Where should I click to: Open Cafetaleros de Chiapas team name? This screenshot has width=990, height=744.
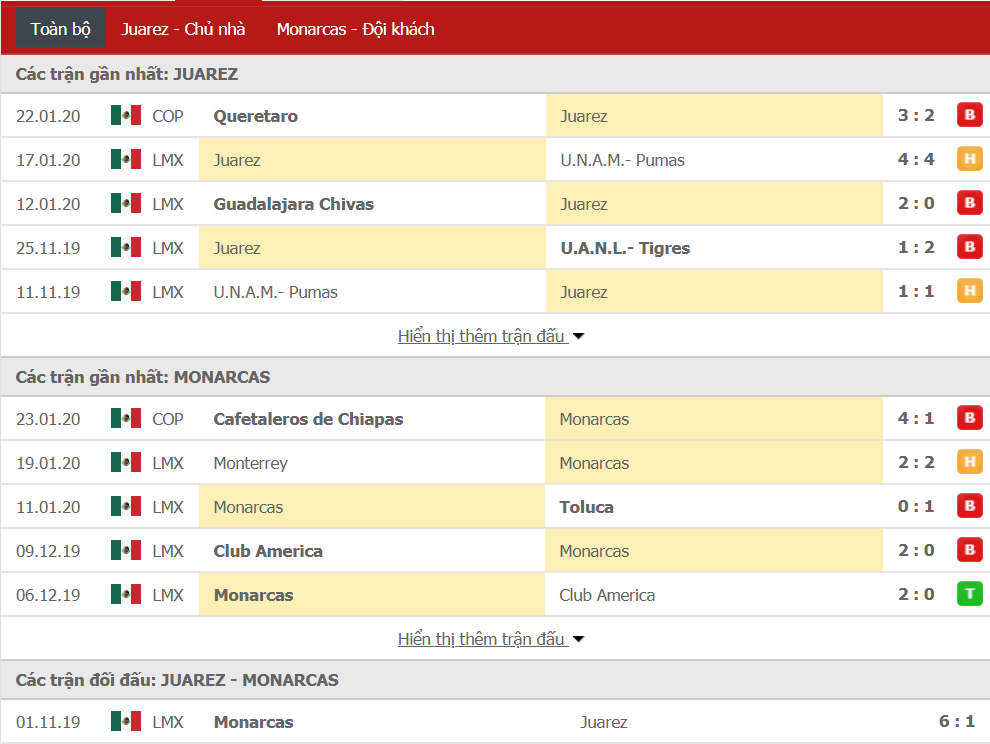pos(308,419)
